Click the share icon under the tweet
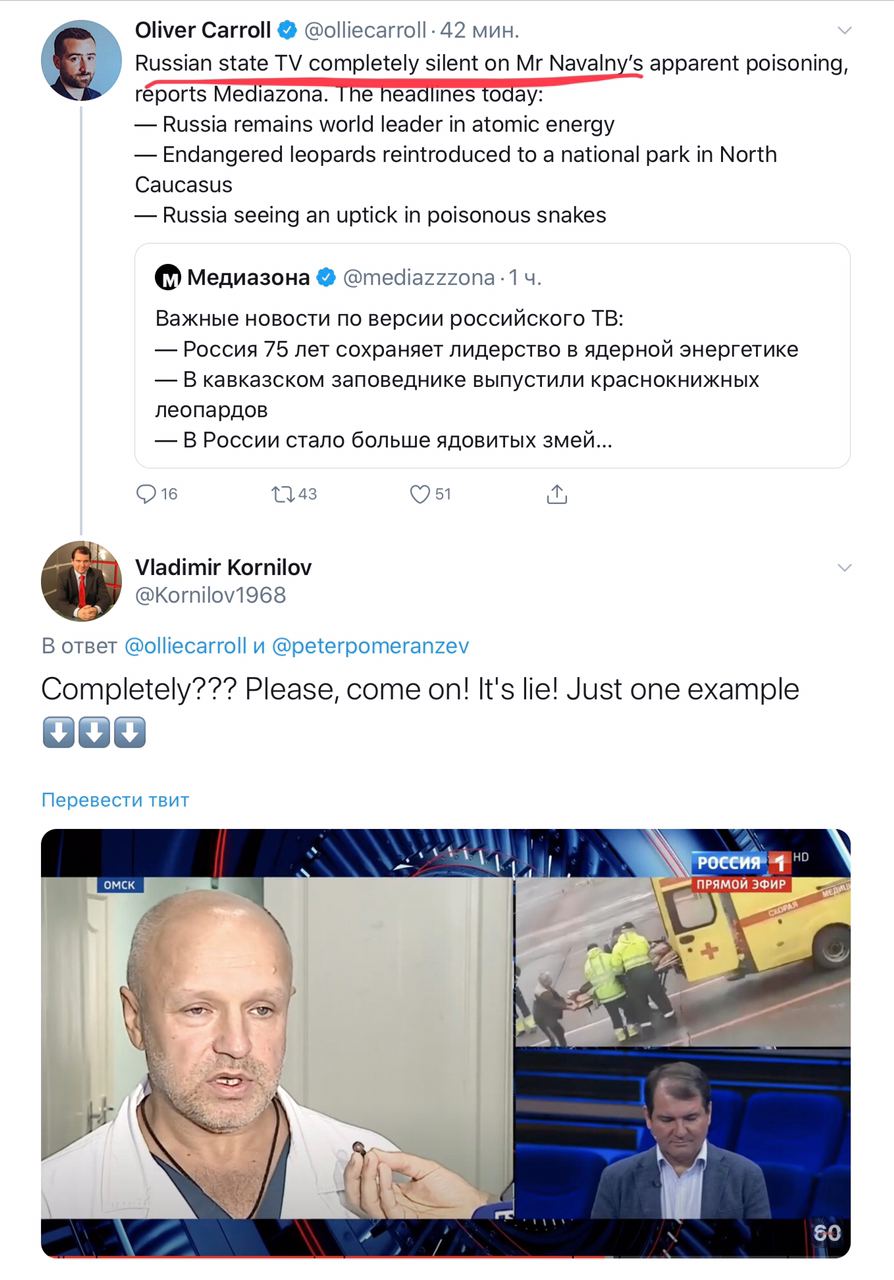 pyautogui.click(x=557, y=494)
